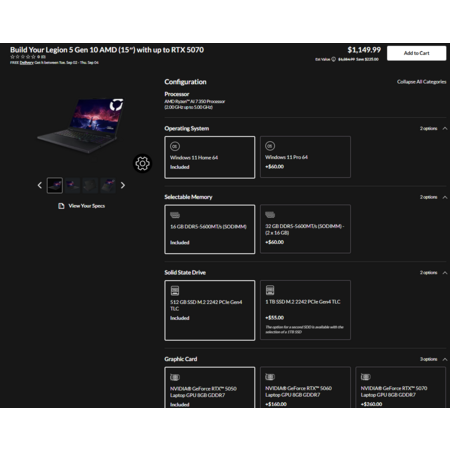Choose NVIDIA GeForce RTX 5070 graphics option
The image size is (450, 450).
pyautogui.click(x=401, y=387)
